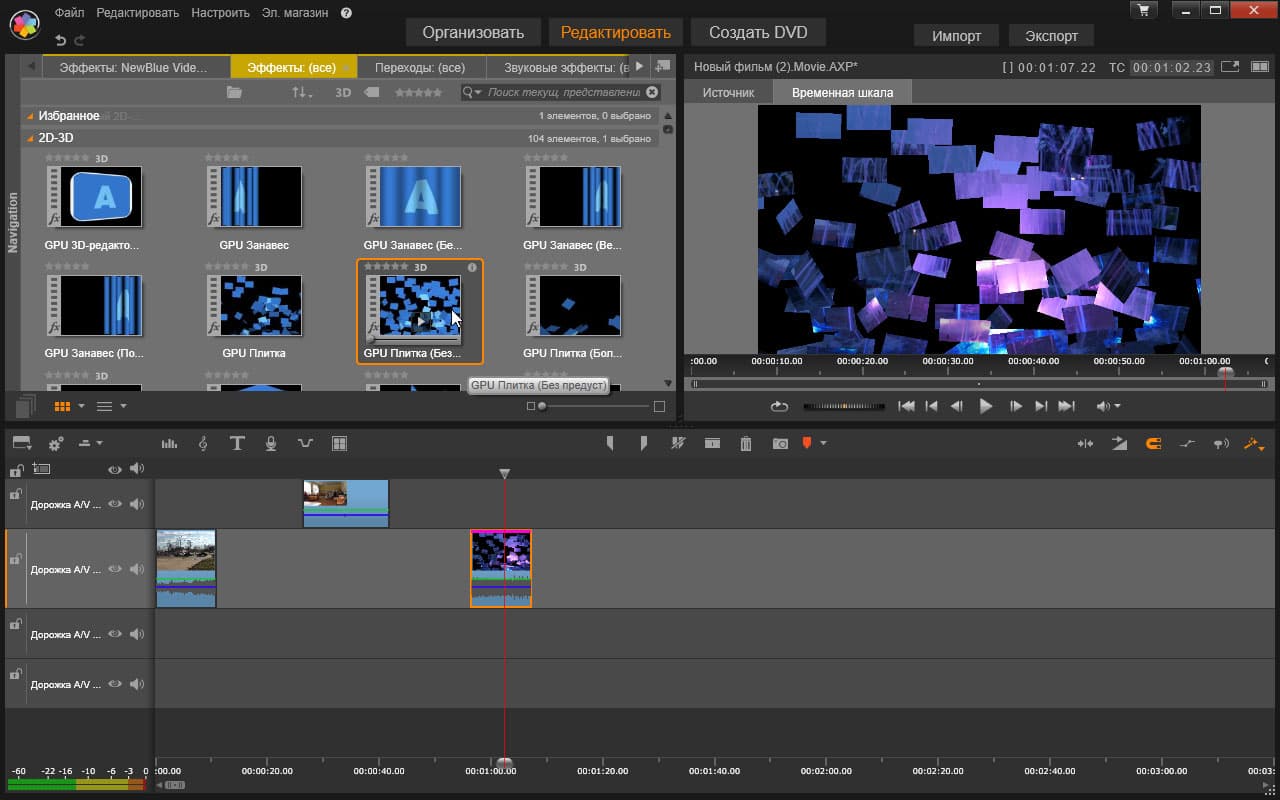Viewport: 1280px width, 800px height.
Task: Open the sort order dropdown in library
Action: tap(301, 92)
